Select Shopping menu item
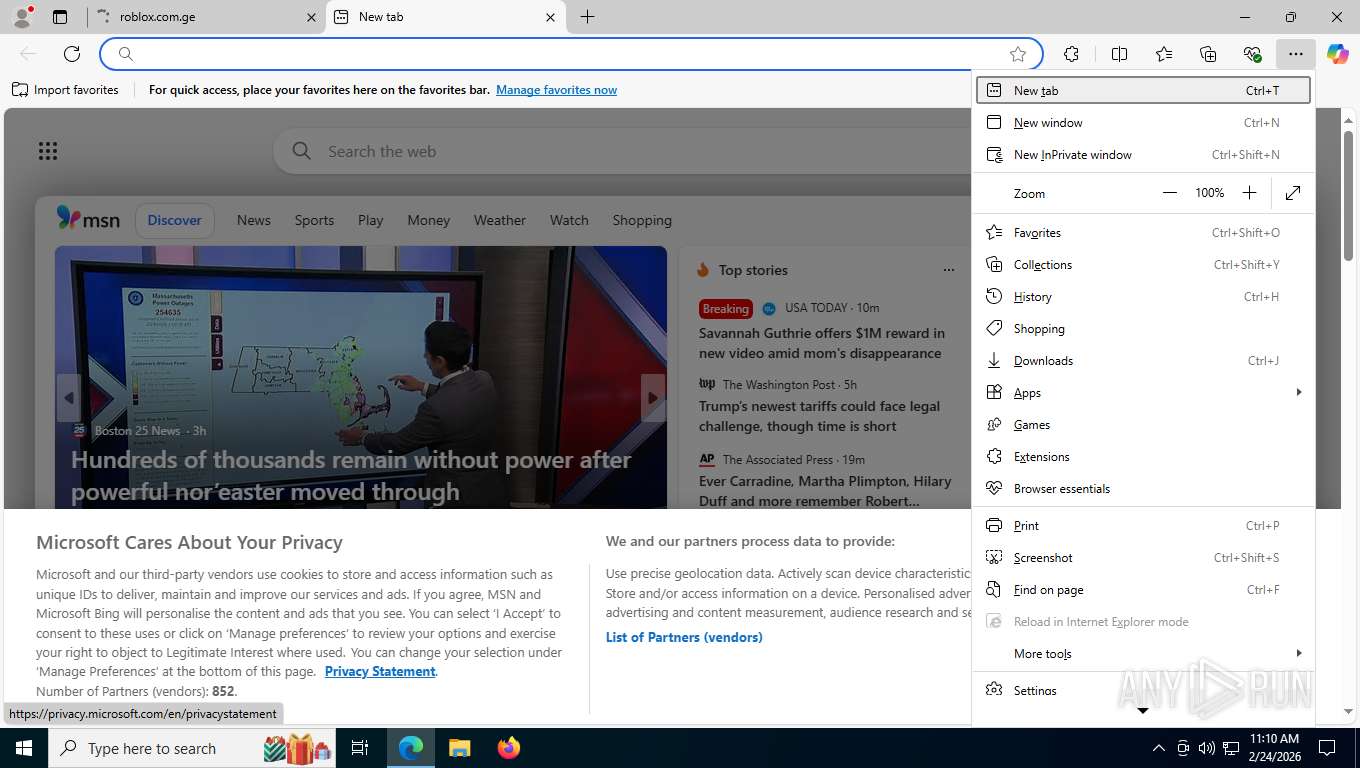 [1143, 328]
